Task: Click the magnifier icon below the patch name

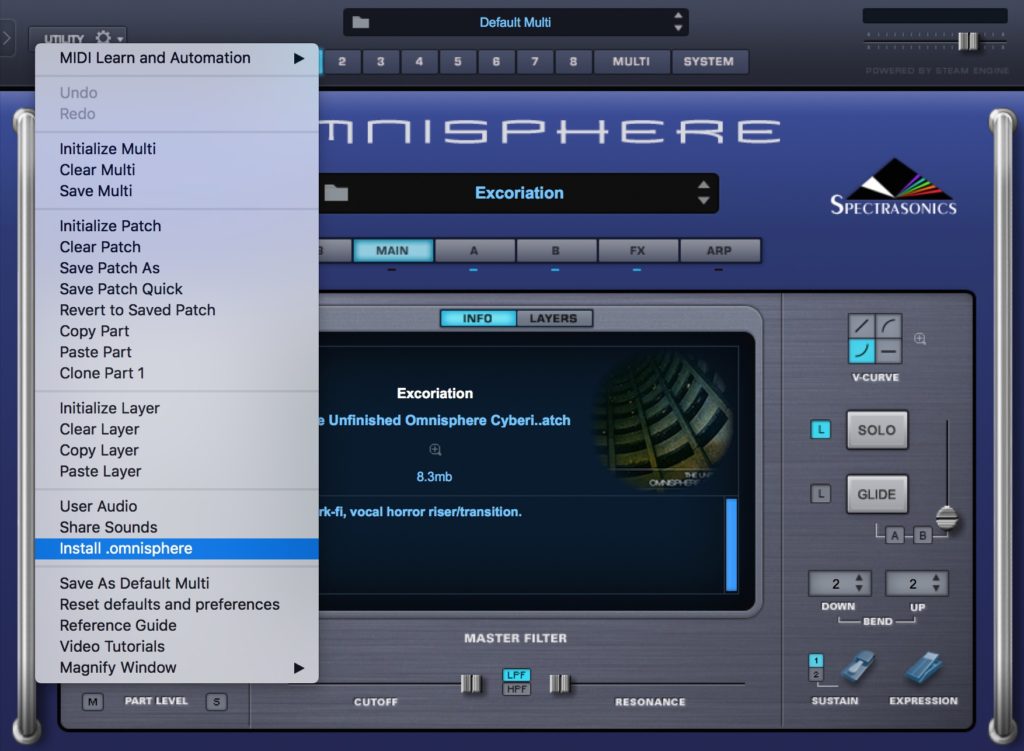Action: 435,449
